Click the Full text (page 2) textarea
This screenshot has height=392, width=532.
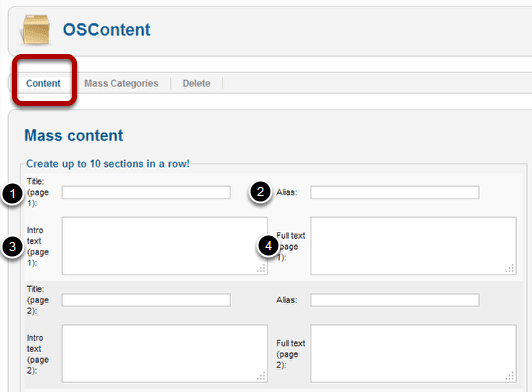[413, 354]
